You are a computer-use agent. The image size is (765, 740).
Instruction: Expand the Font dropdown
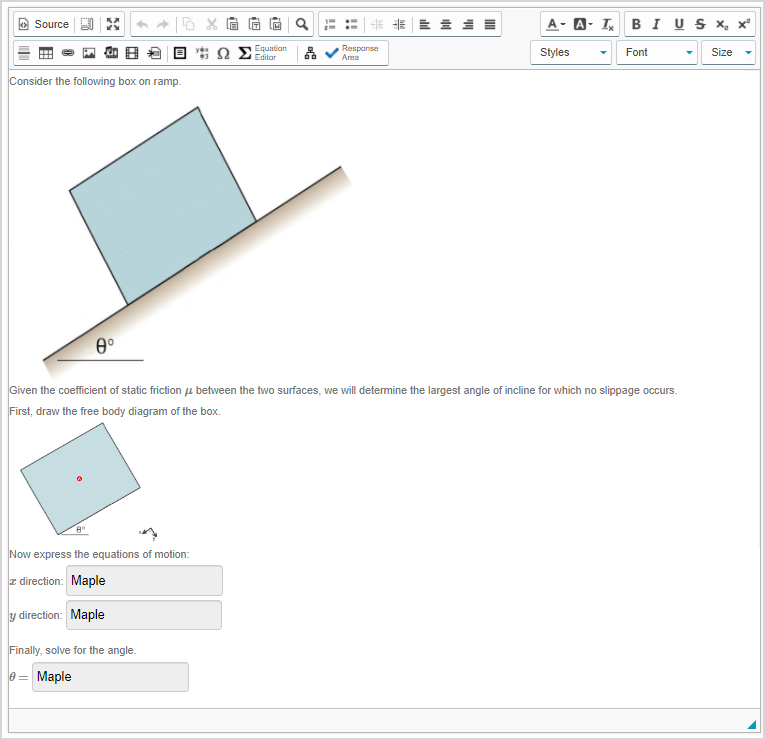656,53
